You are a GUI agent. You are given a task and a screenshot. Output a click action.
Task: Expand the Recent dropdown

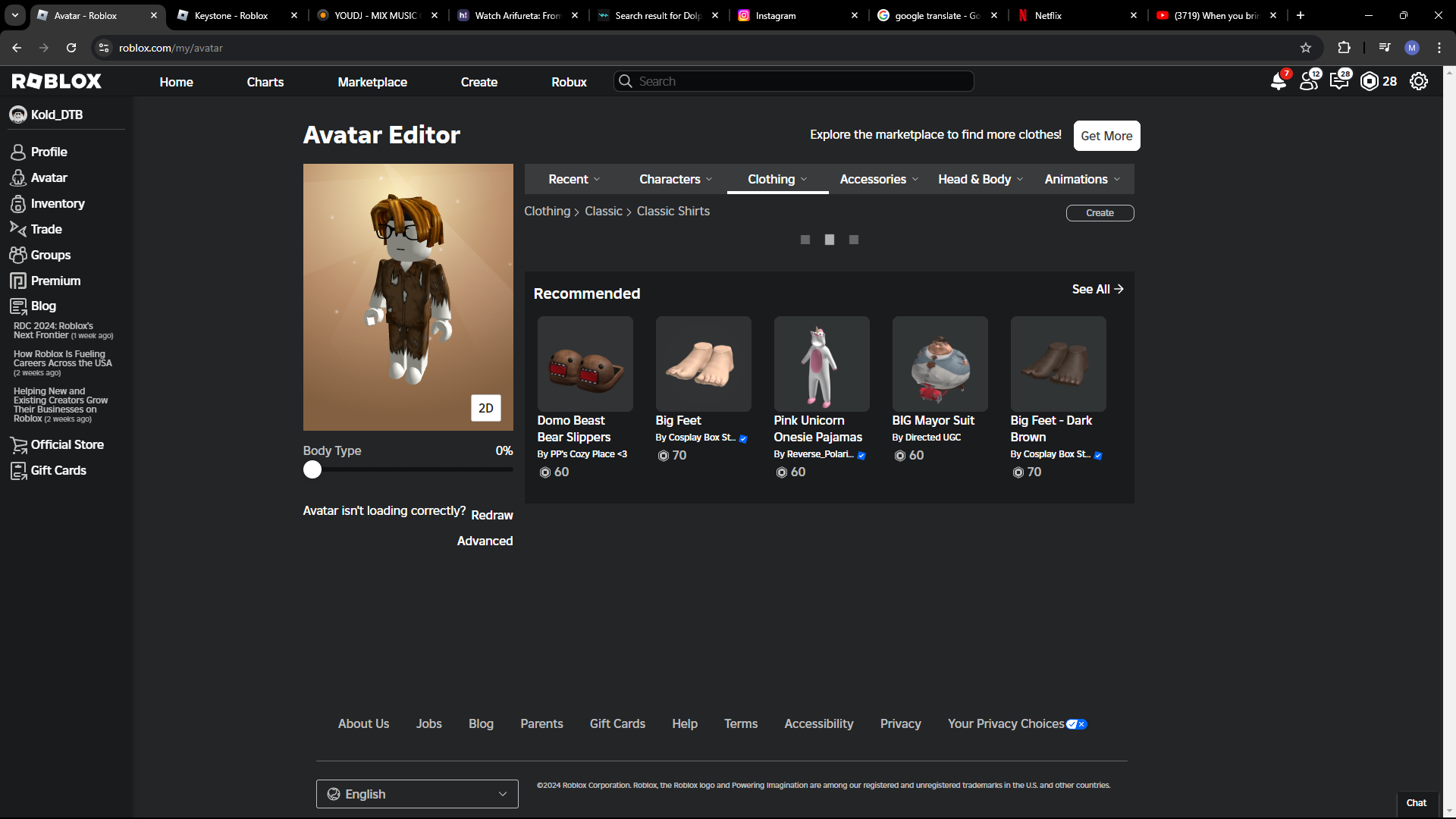(574, 179)
